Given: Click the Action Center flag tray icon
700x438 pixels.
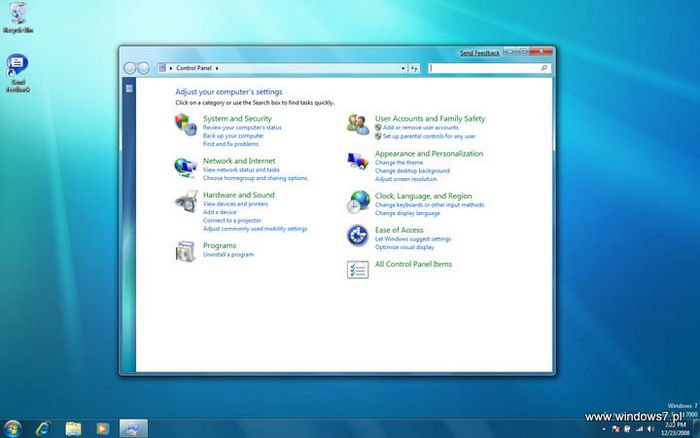Looking at the screenshot, I should click(x=616, y=429).
